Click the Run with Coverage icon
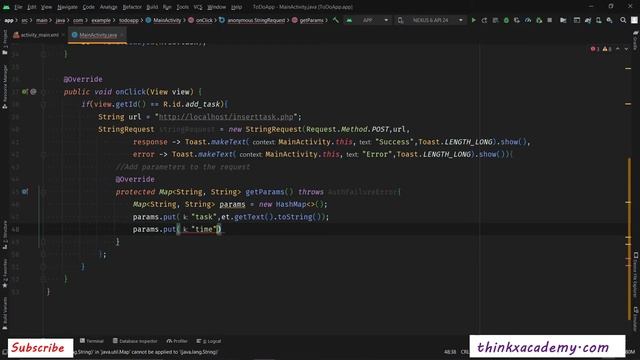 pos(517,20)
